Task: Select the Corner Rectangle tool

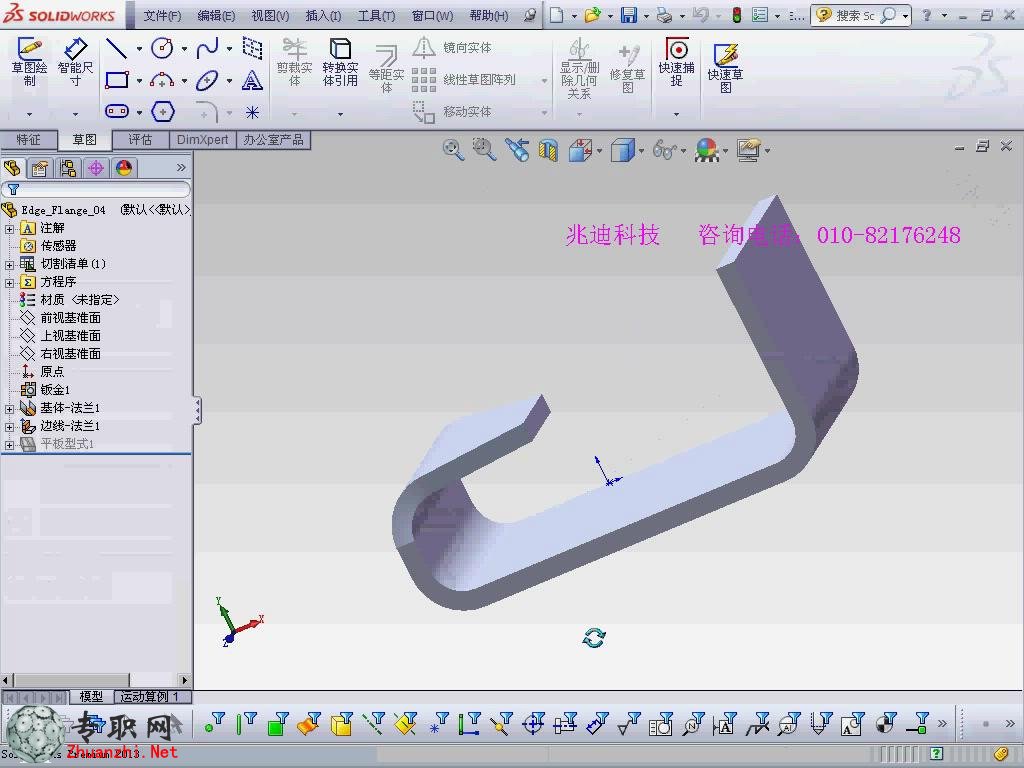Action: tap(117, 80)
